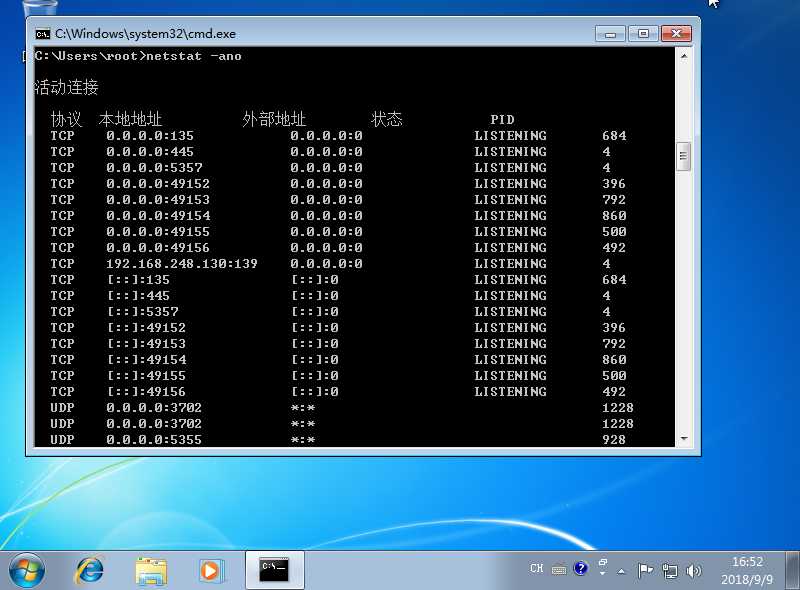Open Action Center flag icon
This screenshot has width=800, height=590.
coord(645,570)
